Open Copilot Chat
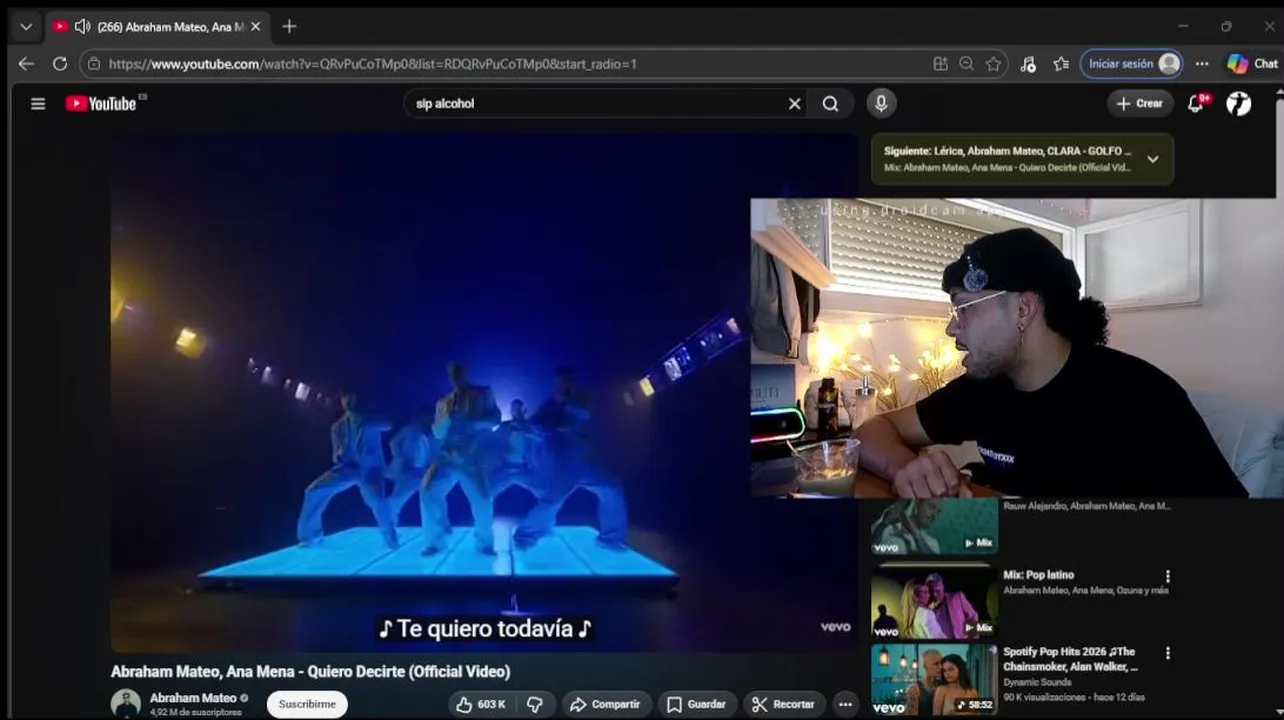This screenshot has height=720, width=1284. [x=1253, y=64]
